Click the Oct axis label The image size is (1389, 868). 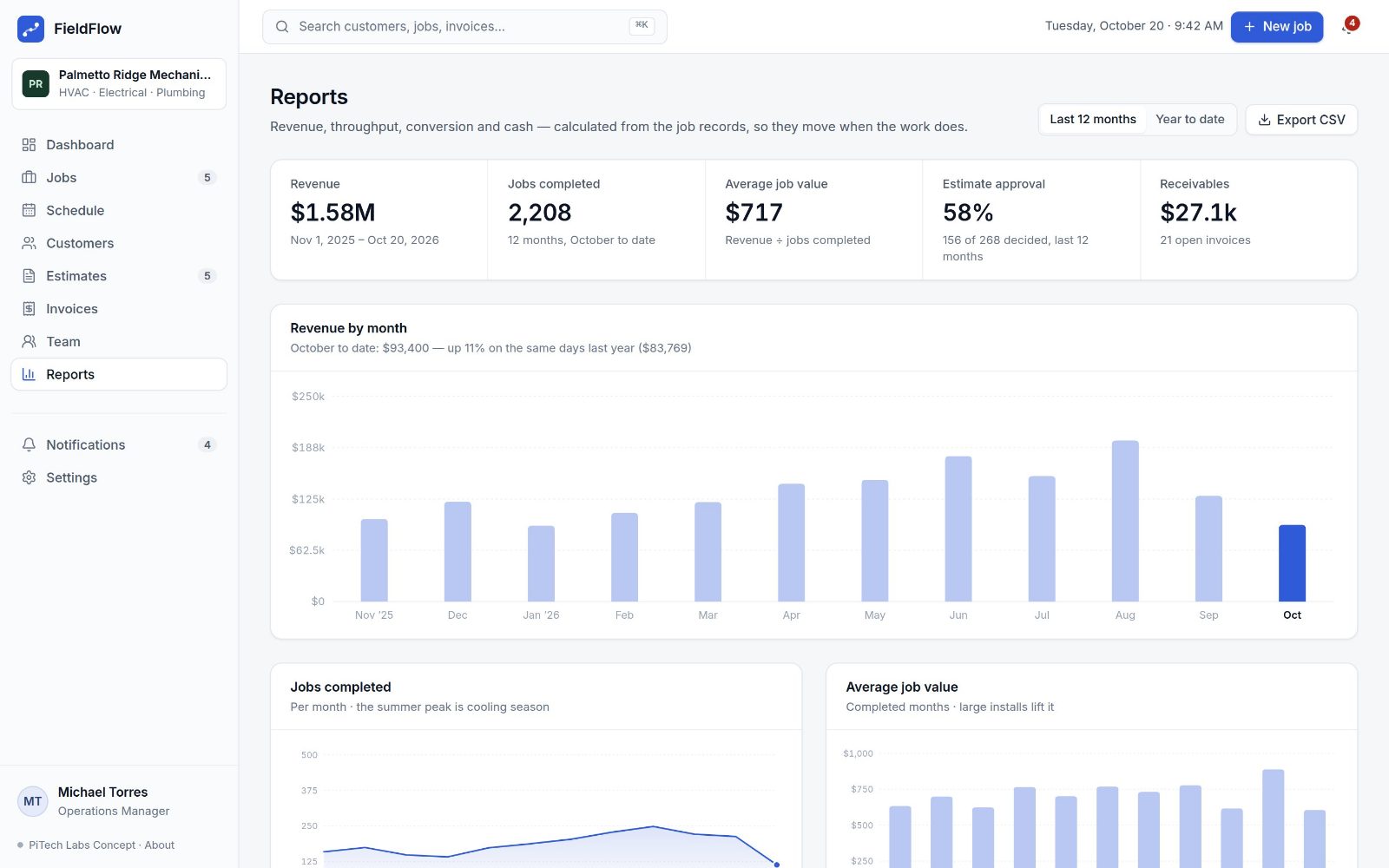tap(1292, 615)
